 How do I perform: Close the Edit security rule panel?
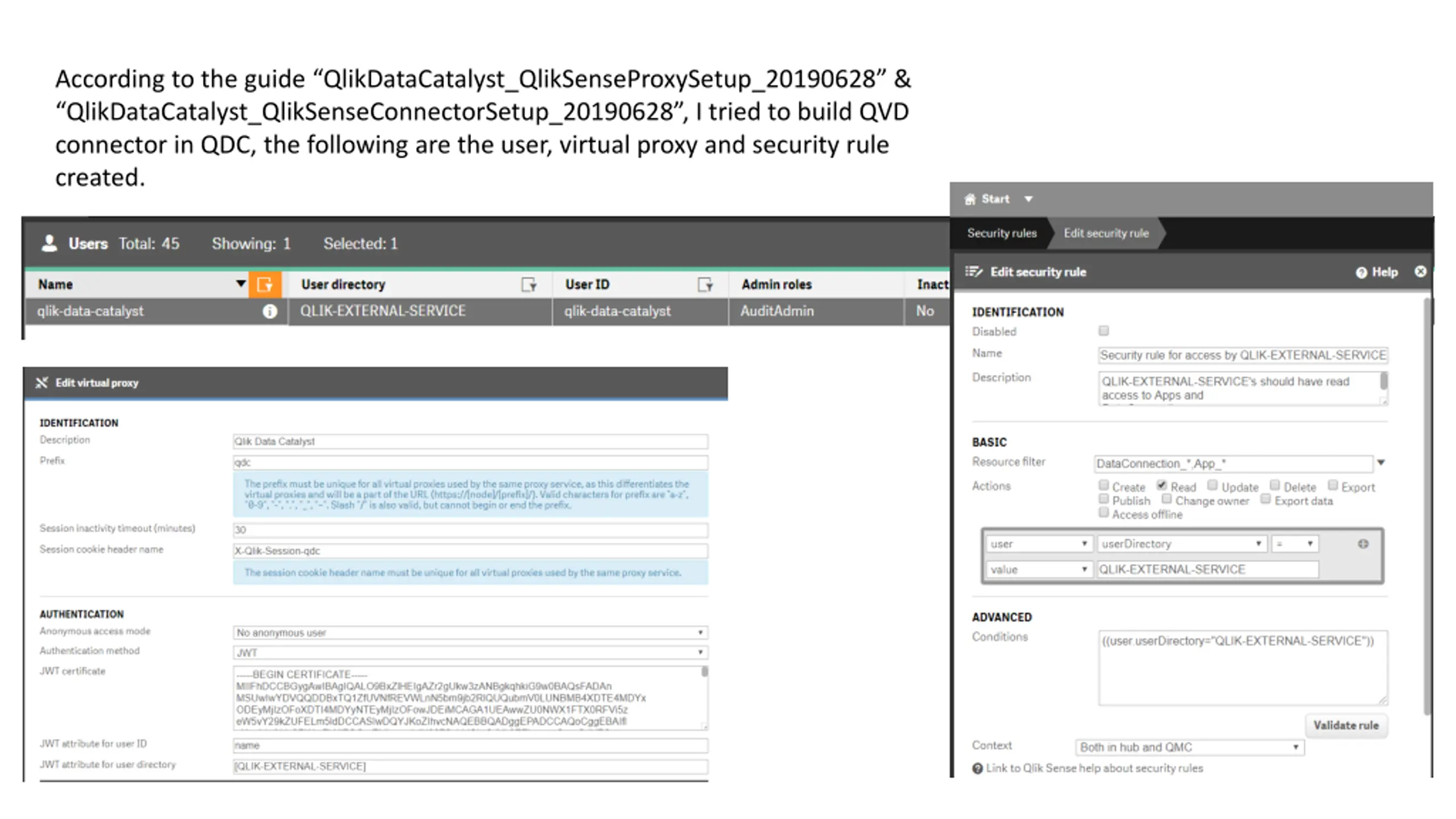(1420, 271)
